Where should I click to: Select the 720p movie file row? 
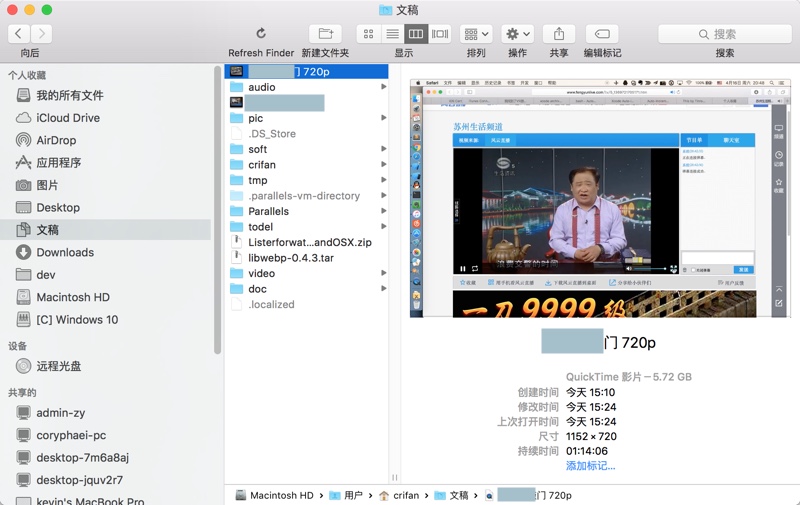point(306,71)
